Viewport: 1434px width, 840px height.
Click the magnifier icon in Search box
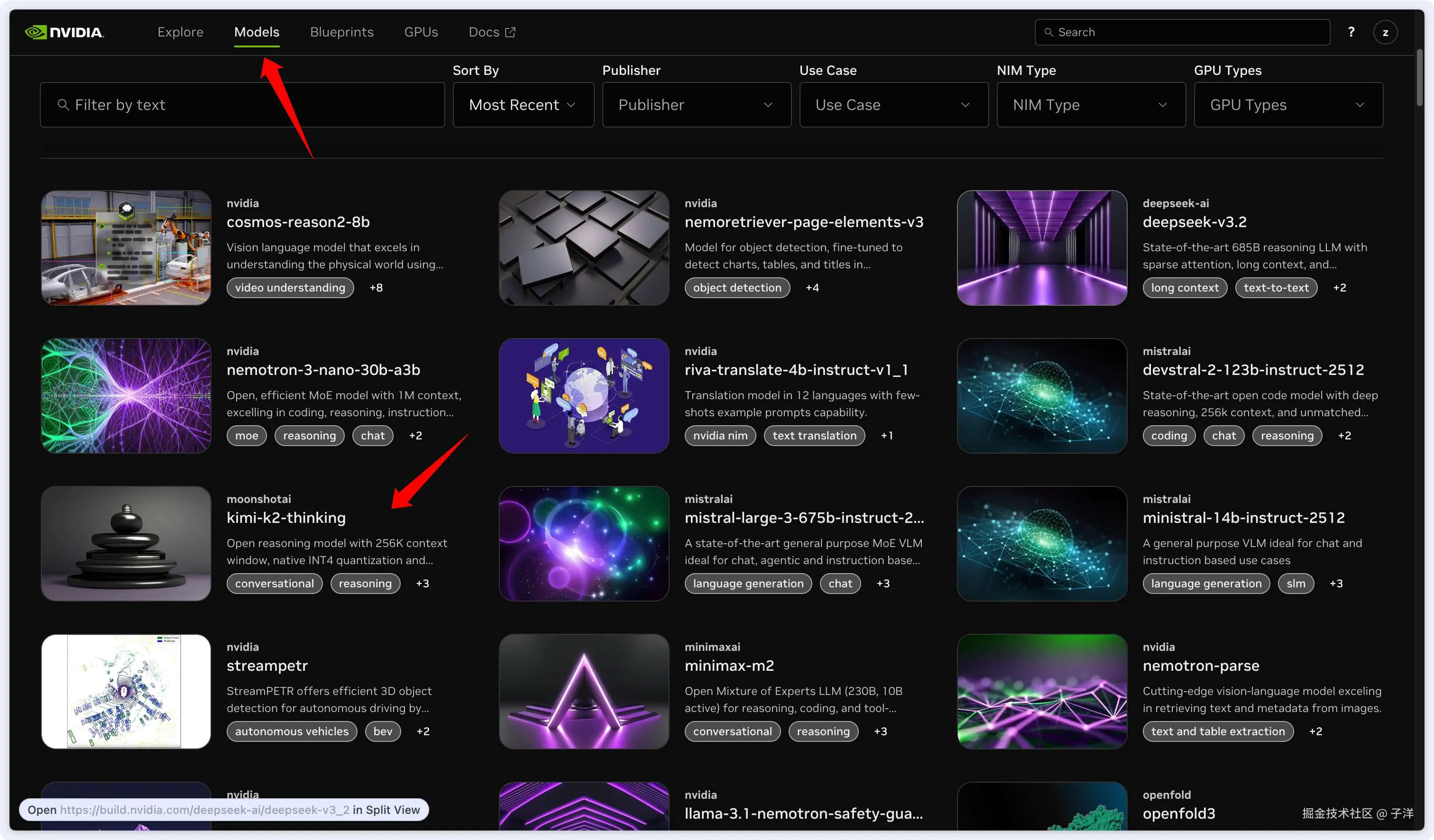(x=1048, y=32)
